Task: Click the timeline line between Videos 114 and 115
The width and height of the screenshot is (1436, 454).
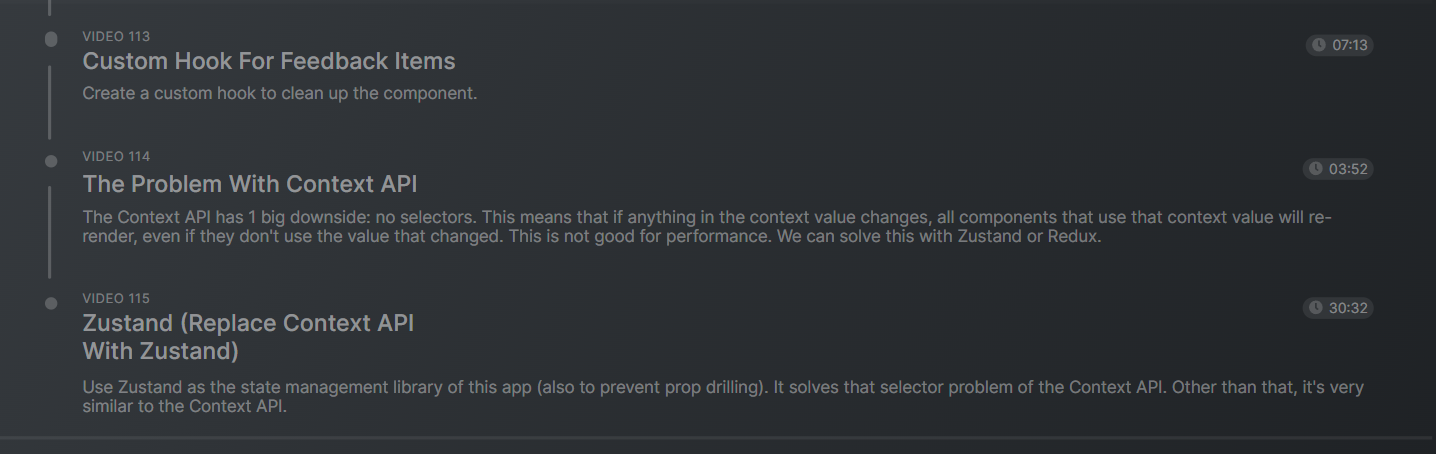Action: coord(49,231)
